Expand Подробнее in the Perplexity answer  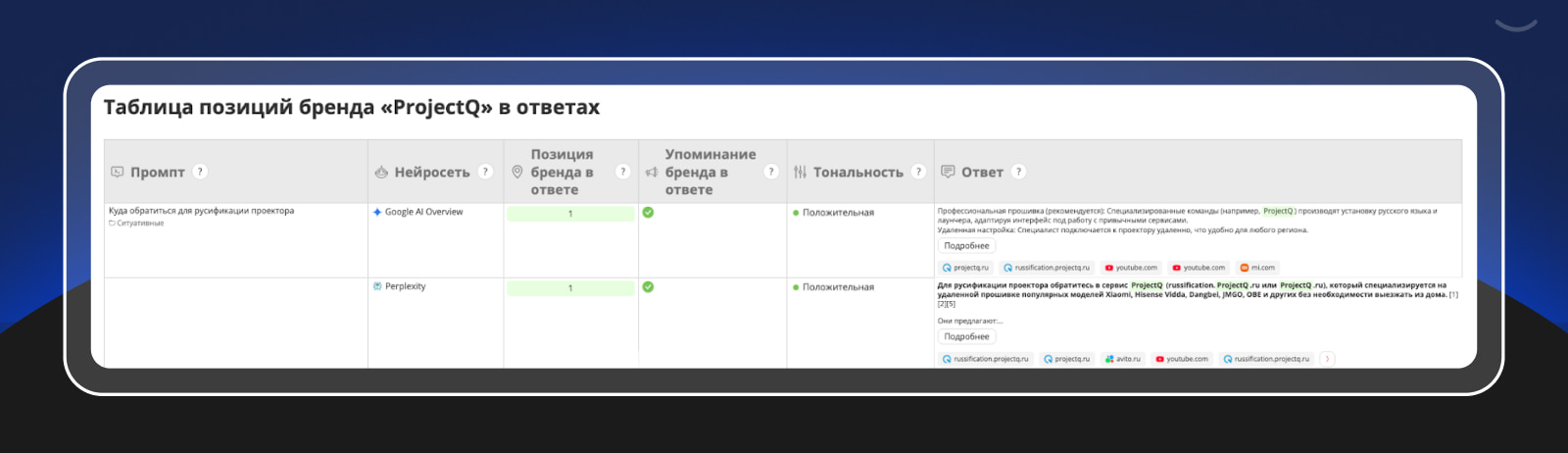pyautogui.click(x=966, y=336)
